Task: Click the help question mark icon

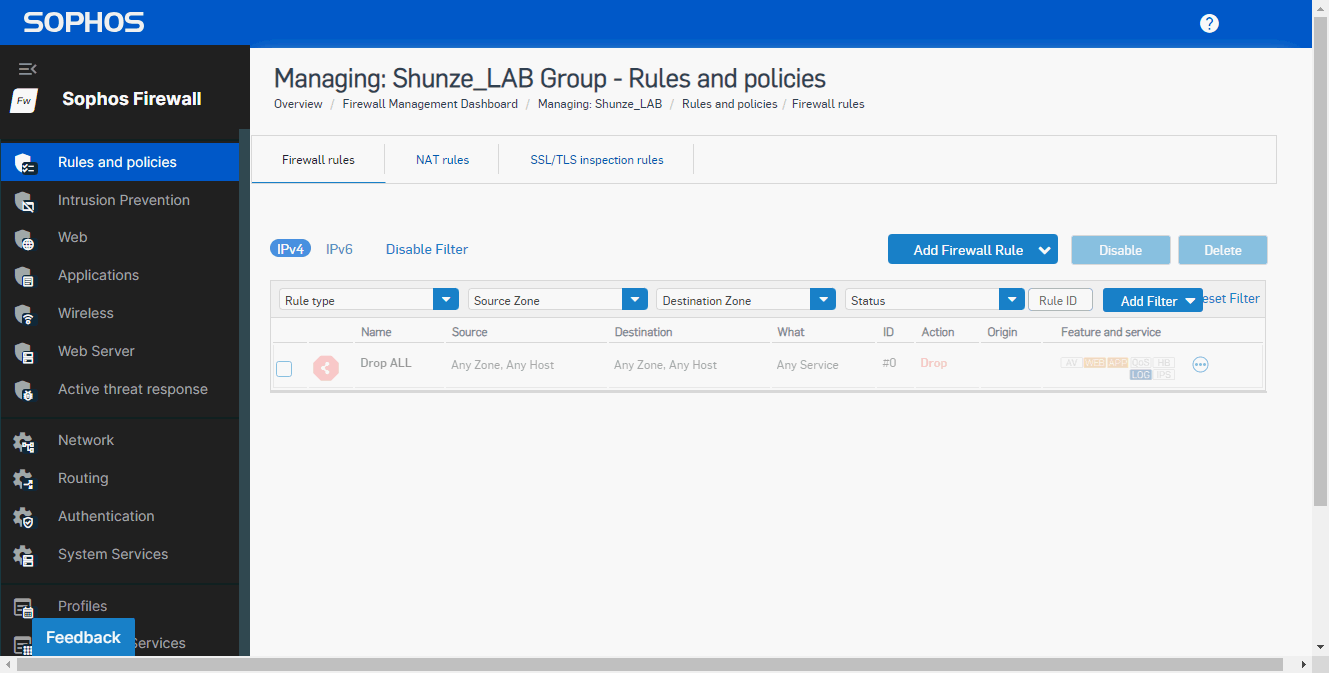Action: (x=1209, y=23)
